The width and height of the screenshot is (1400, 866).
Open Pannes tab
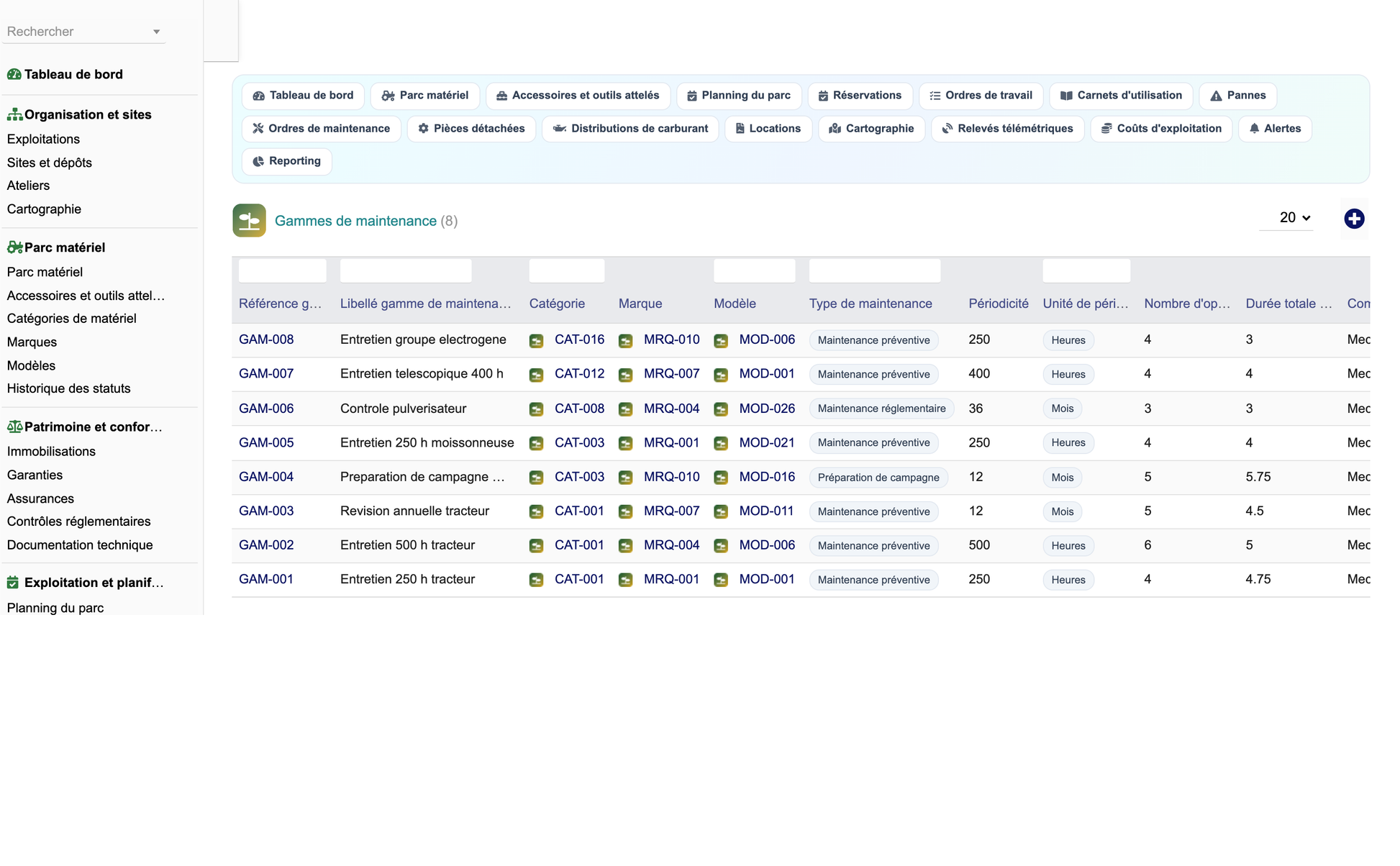(1237, 96)
